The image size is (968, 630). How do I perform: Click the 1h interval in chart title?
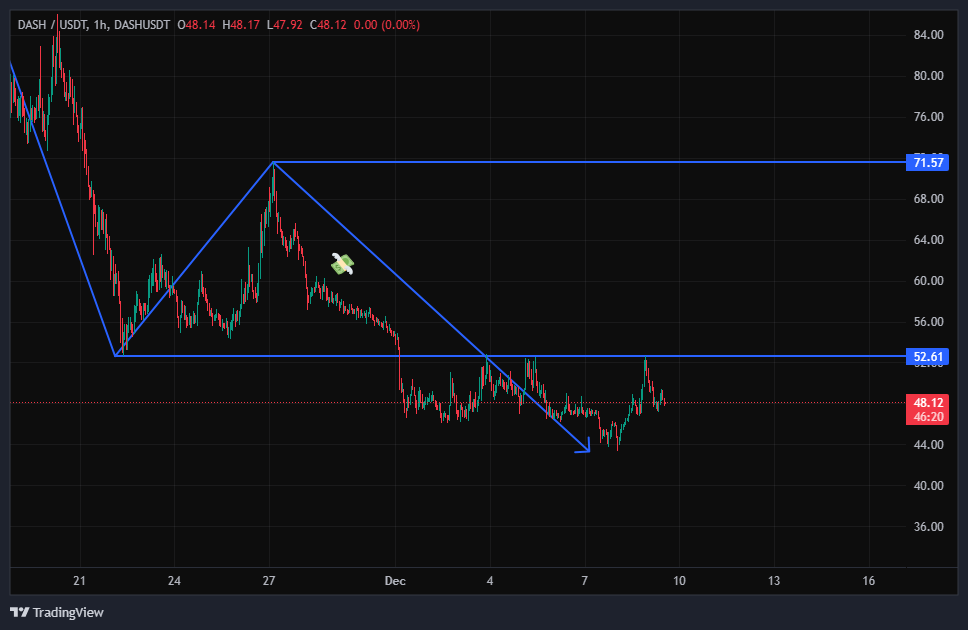tap(98, 23)
